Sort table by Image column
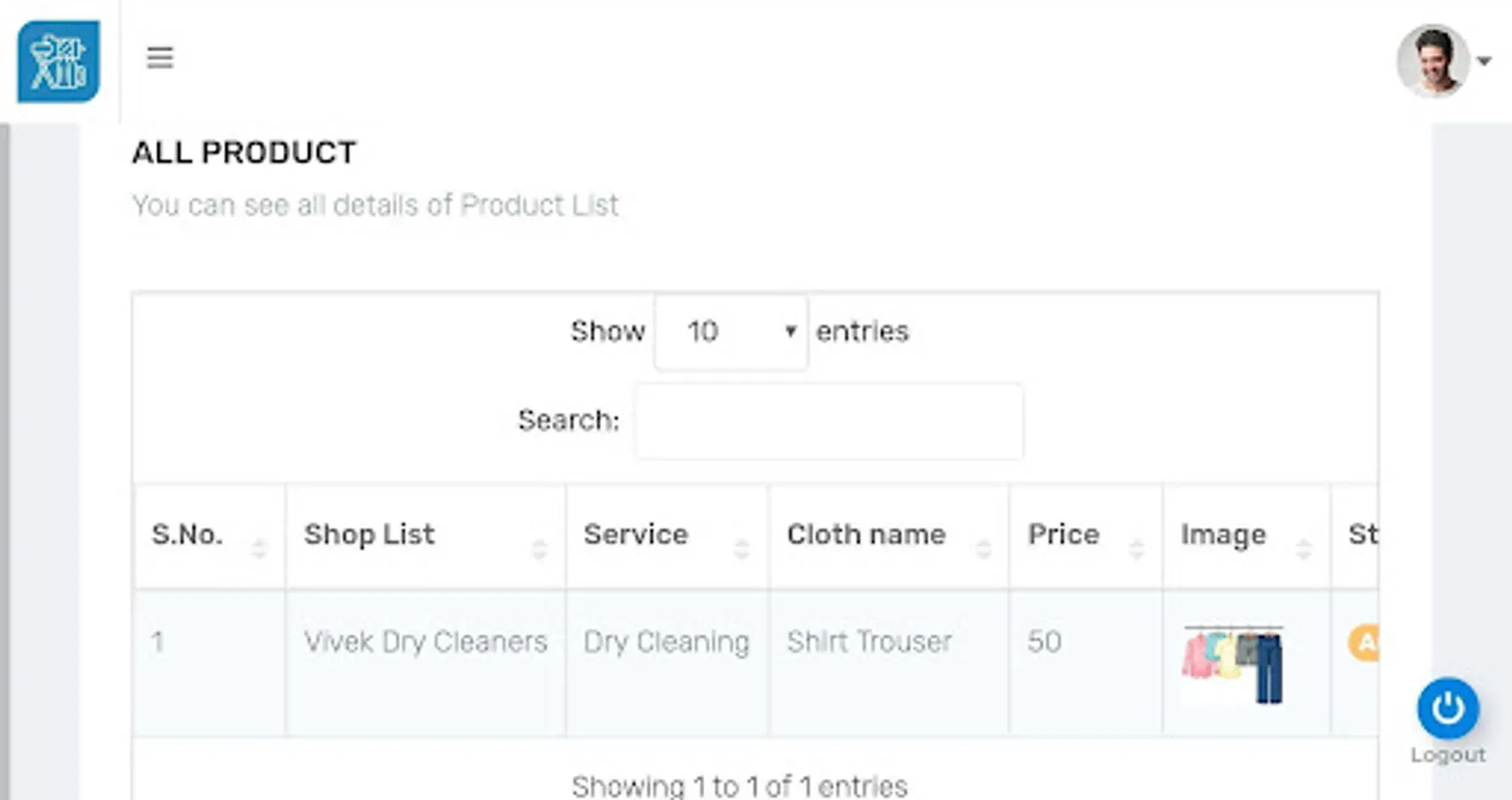Viewport: 1512px width, 800px height. click(1245, 535)
